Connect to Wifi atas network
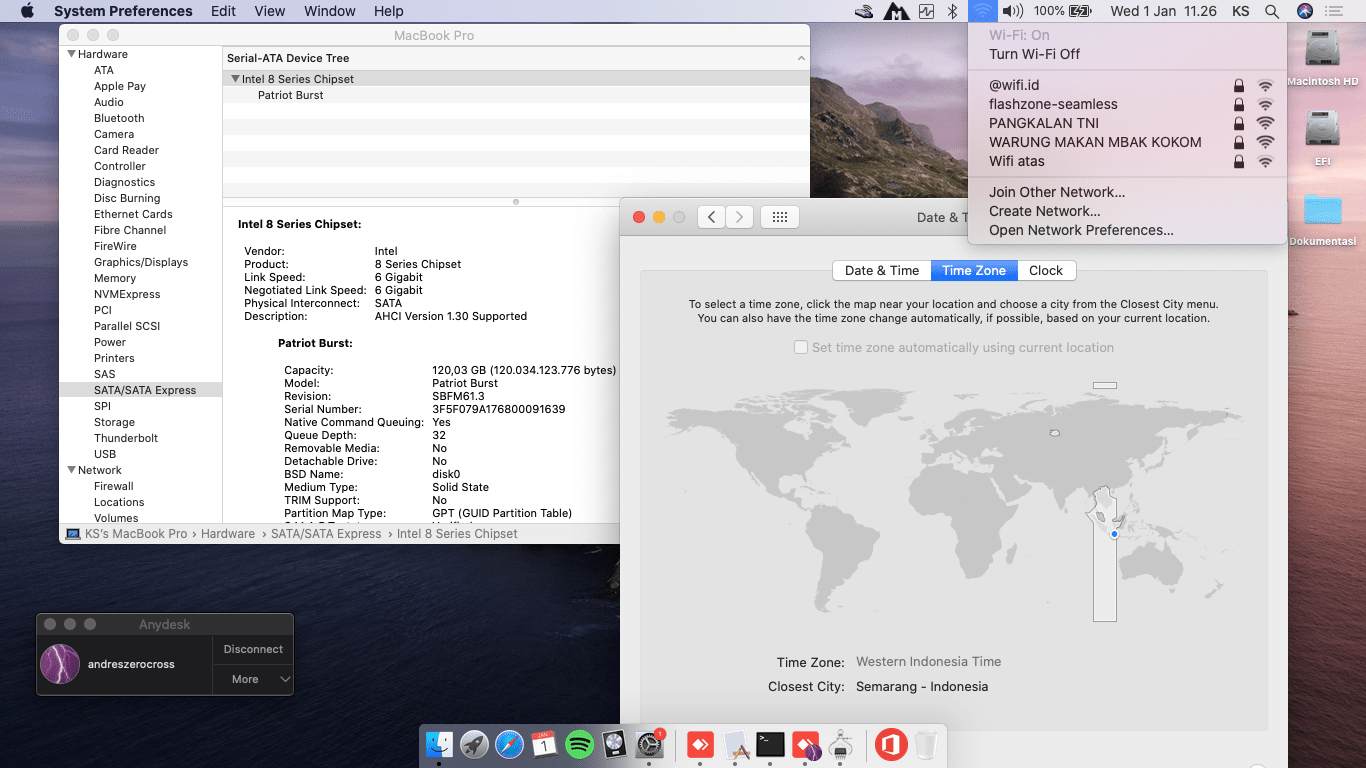This screenshot has width=1366, height=768. (1127, 161)
